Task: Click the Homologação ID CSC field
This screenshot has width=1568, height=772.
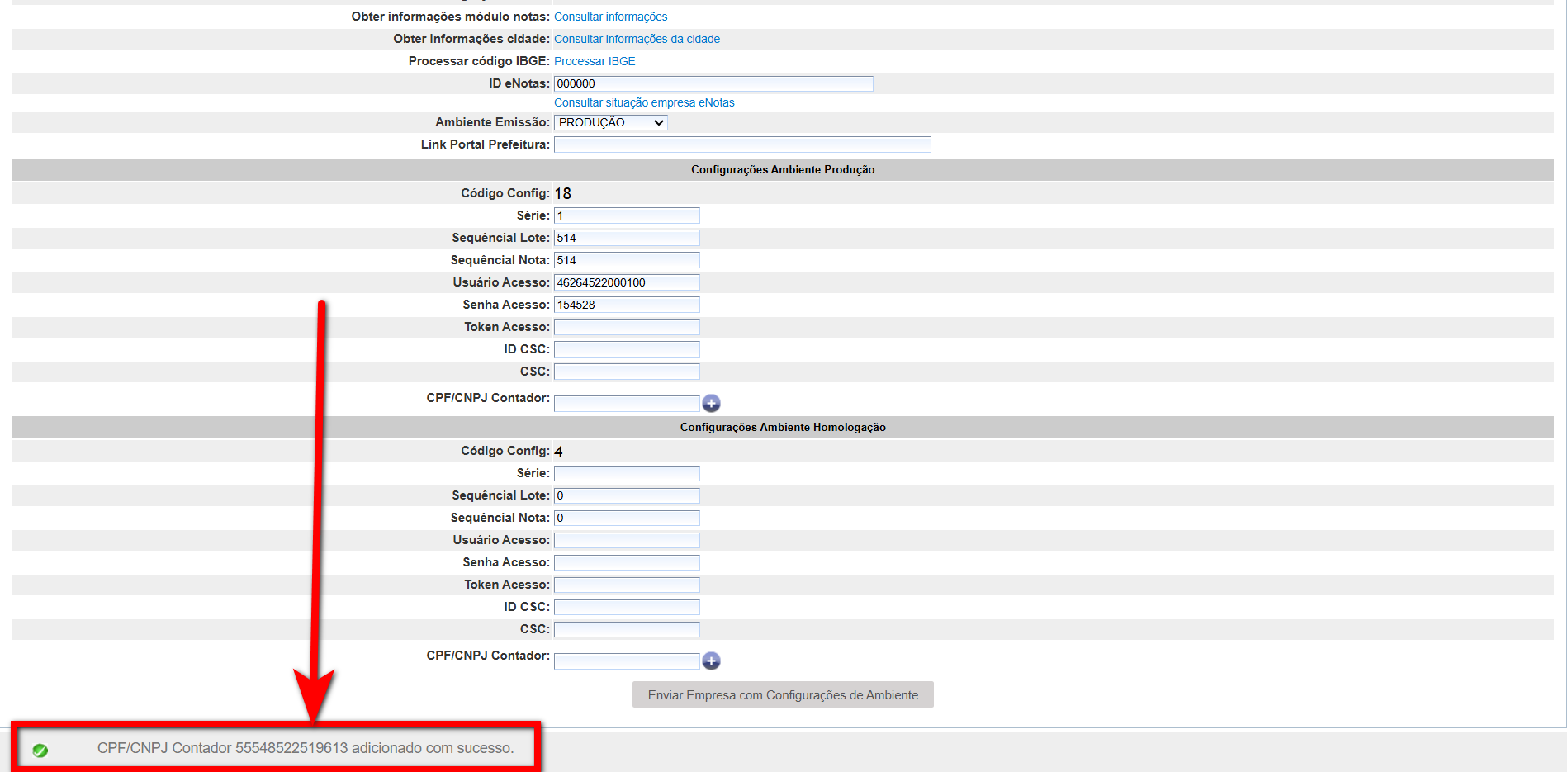Action: (627, 607)
